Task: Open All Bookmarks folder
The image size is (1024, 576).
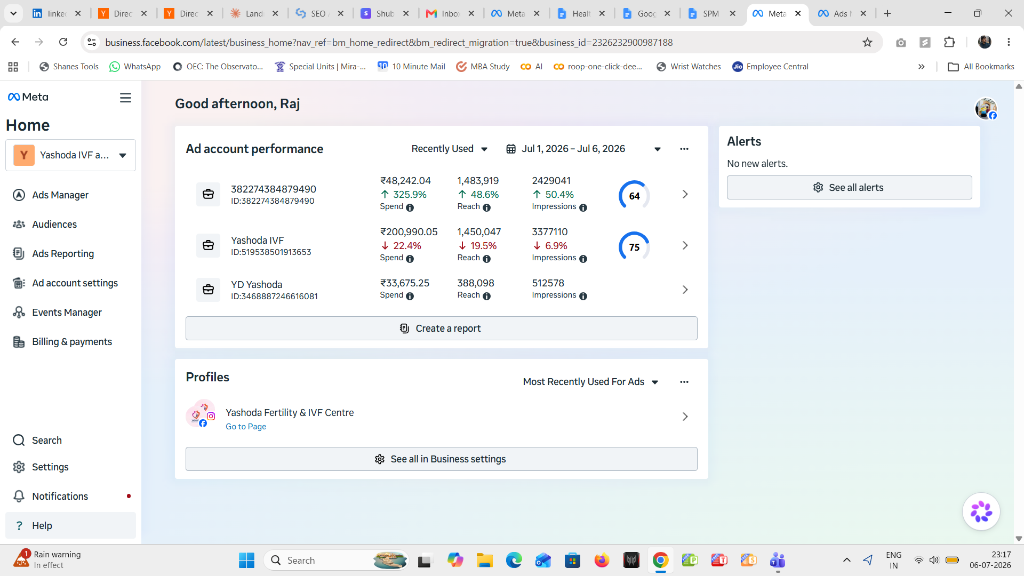Action: point(981,67)
